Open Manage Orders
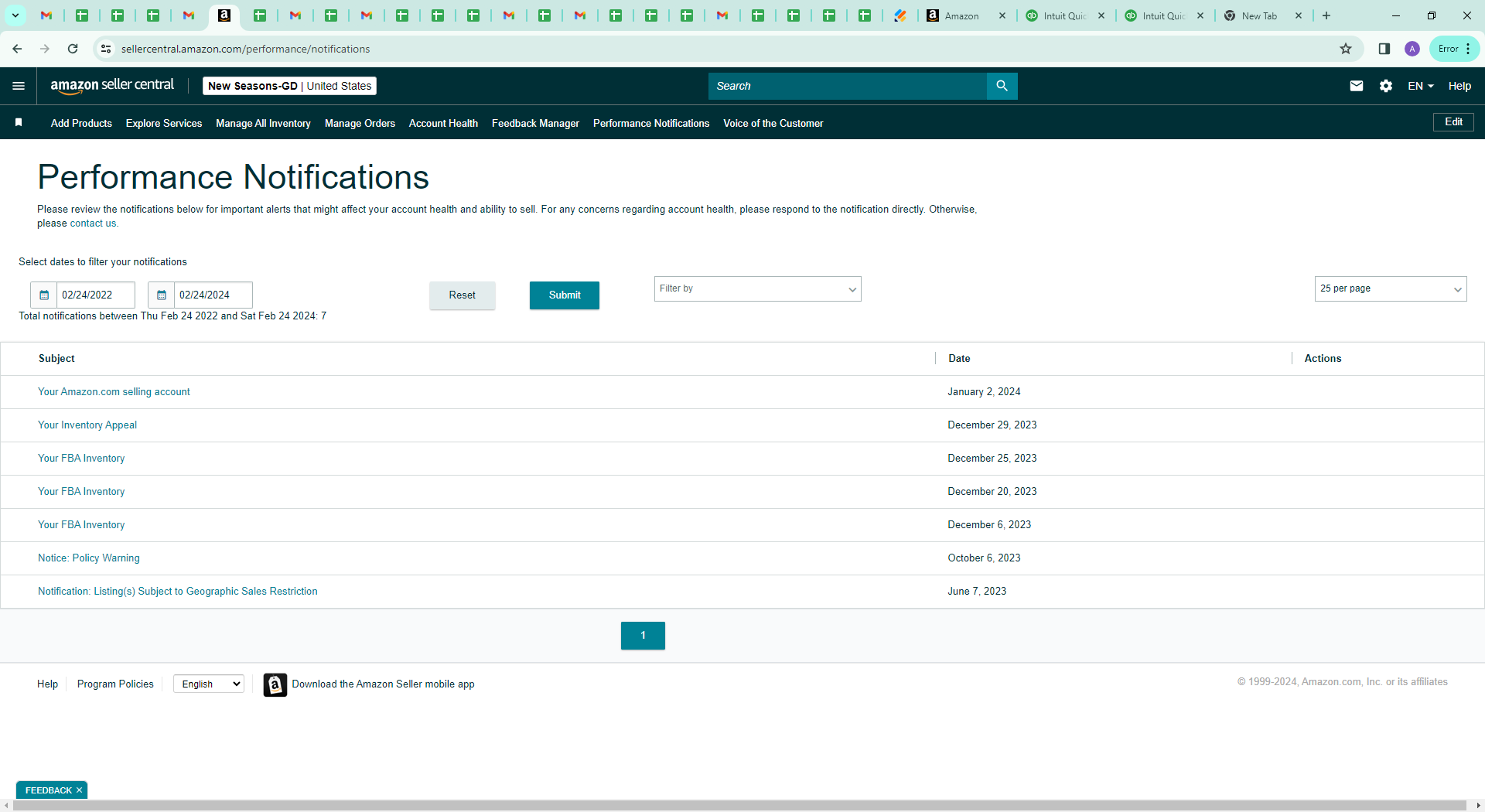Viewport: 1485px width, 812px height. tap(360, 123)
